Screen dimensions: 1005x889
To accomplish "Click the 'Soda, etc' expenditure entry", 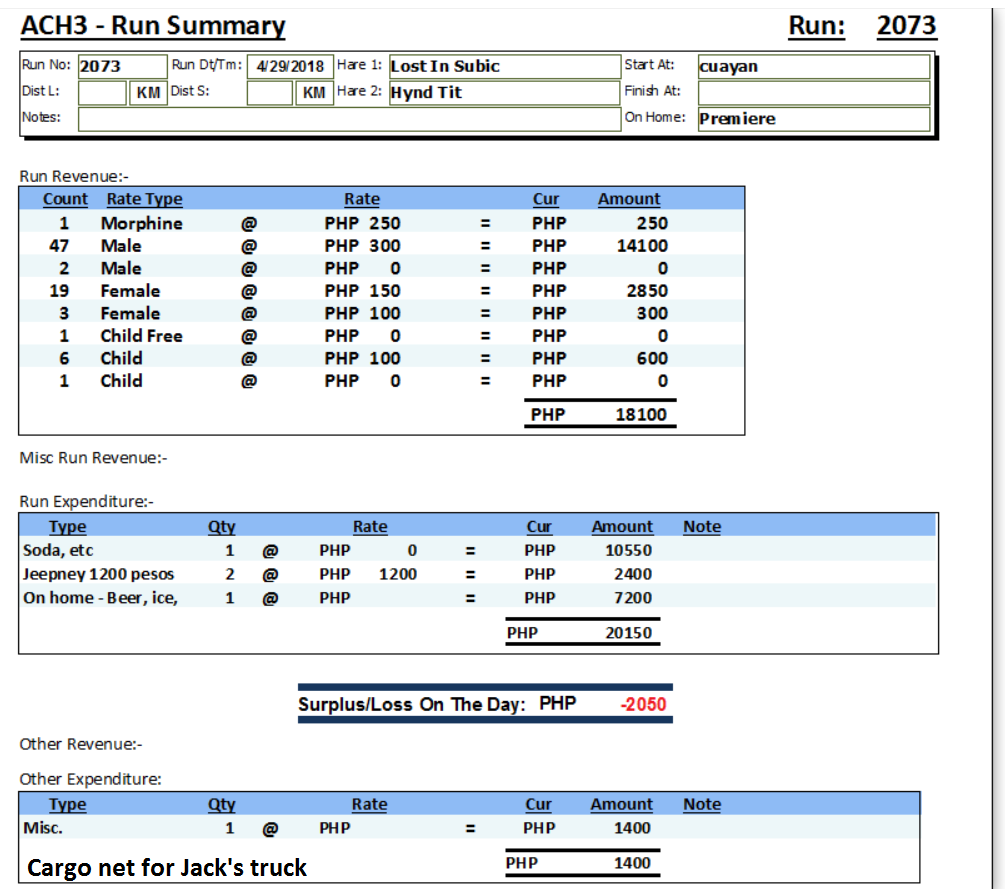I will click(58, 550).
